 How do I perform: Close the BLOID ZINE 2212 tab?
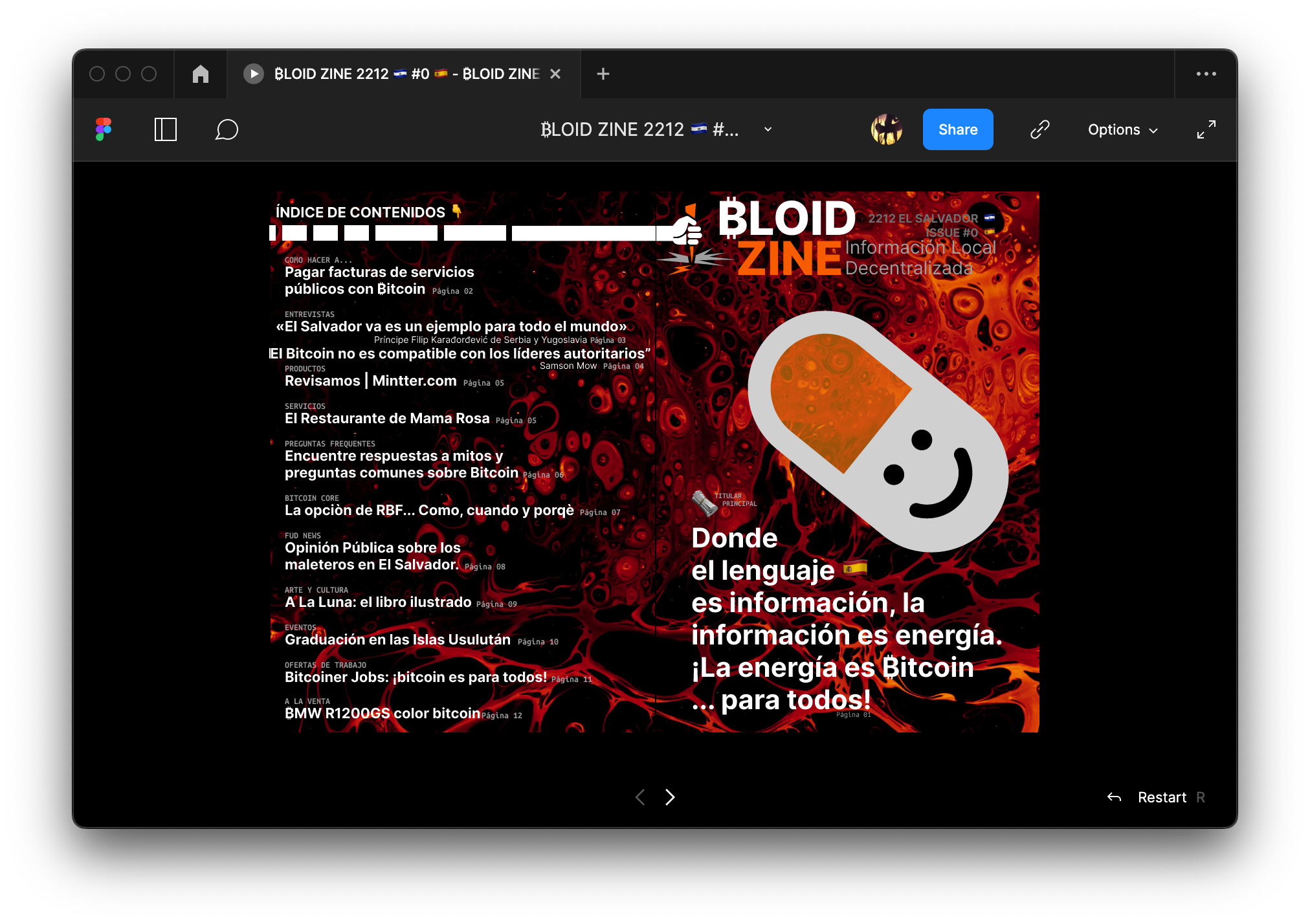point(555,74)
